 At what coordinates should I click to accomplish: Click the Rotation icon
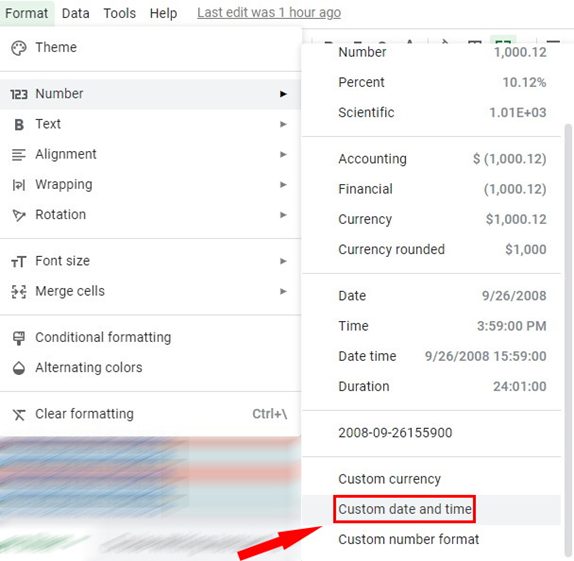tap(19, 215)
